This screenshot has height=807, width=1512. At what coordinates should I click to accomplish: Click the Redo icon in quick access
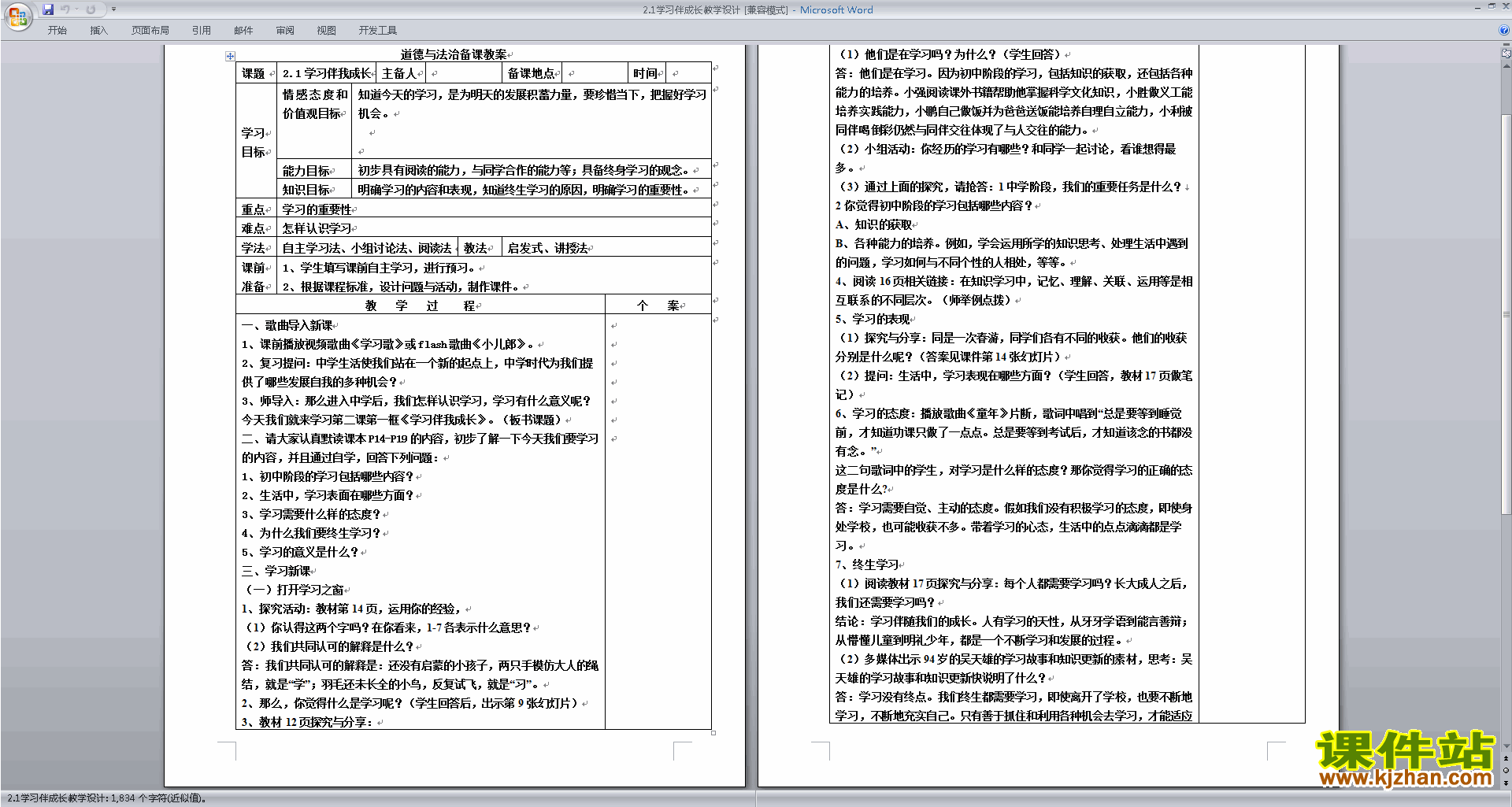click(91, 9)
